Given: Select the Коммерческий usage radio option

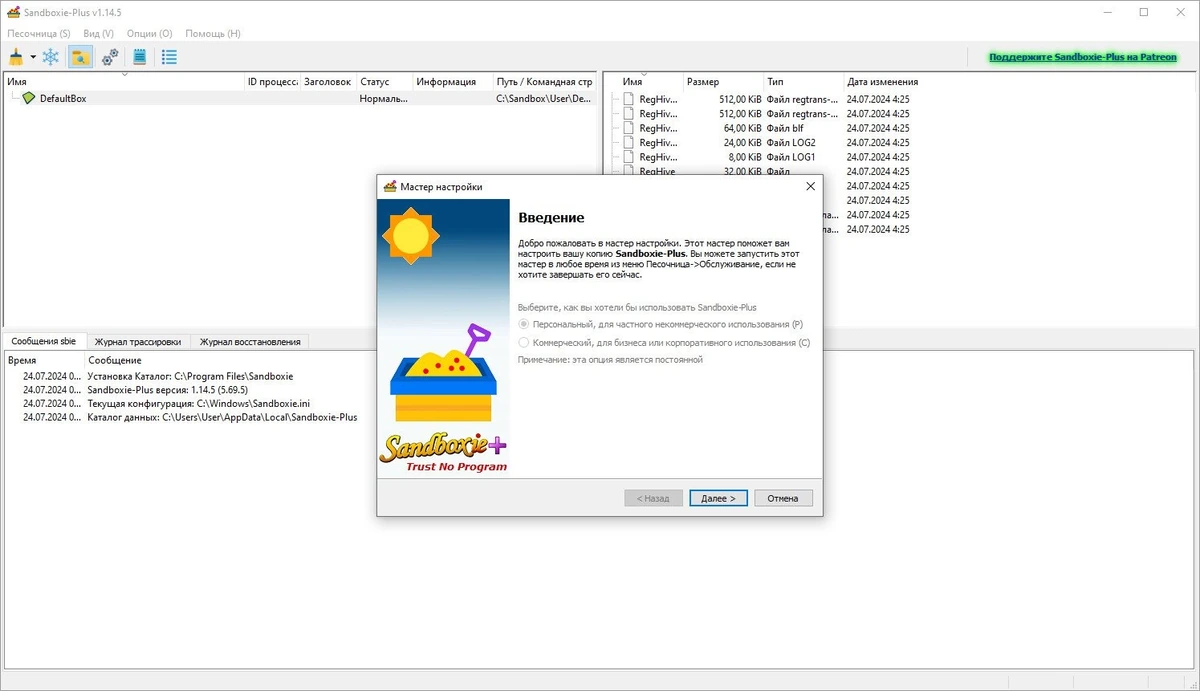Looking at the screenshot, I should (x=664, y=342).
